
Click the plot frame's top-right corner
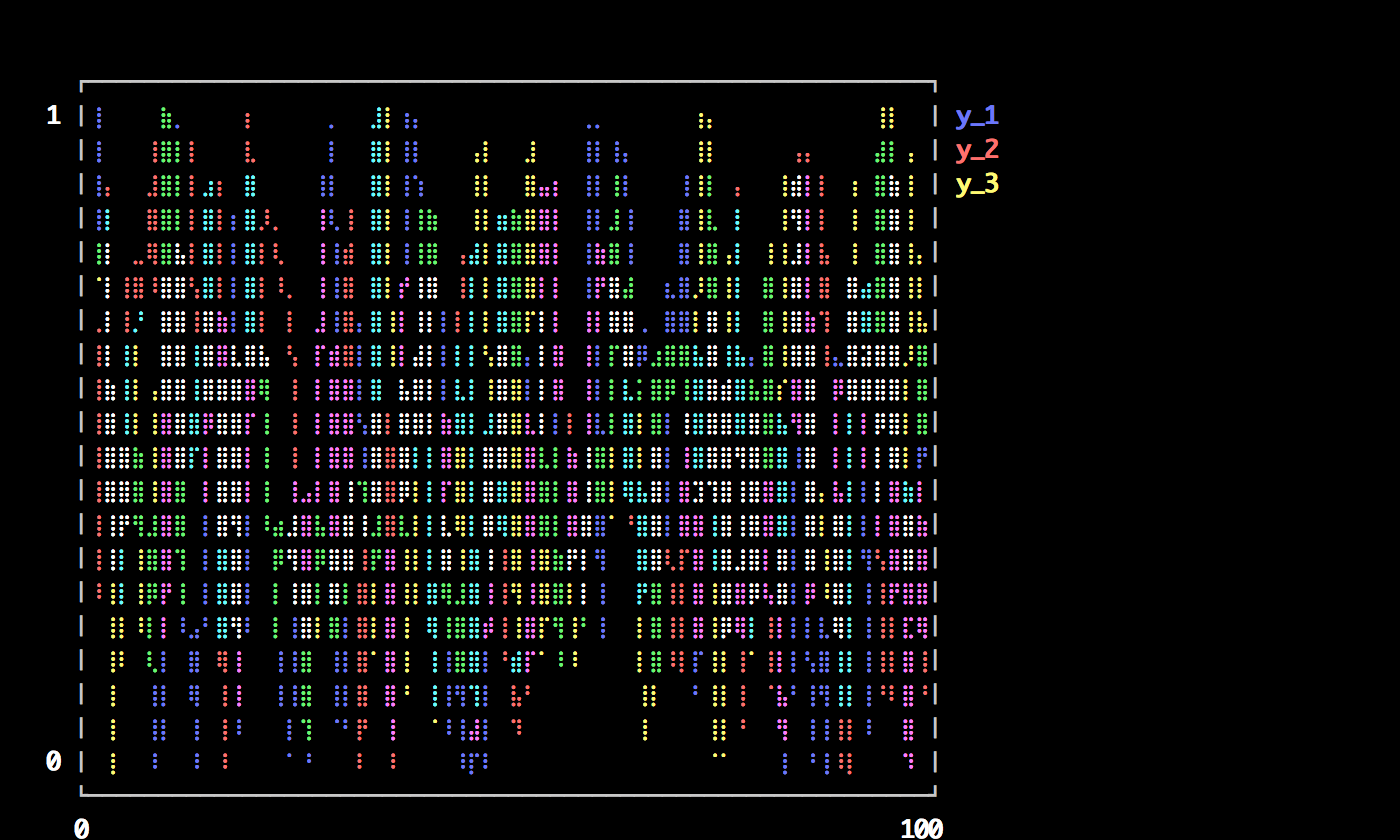(934, 82)
